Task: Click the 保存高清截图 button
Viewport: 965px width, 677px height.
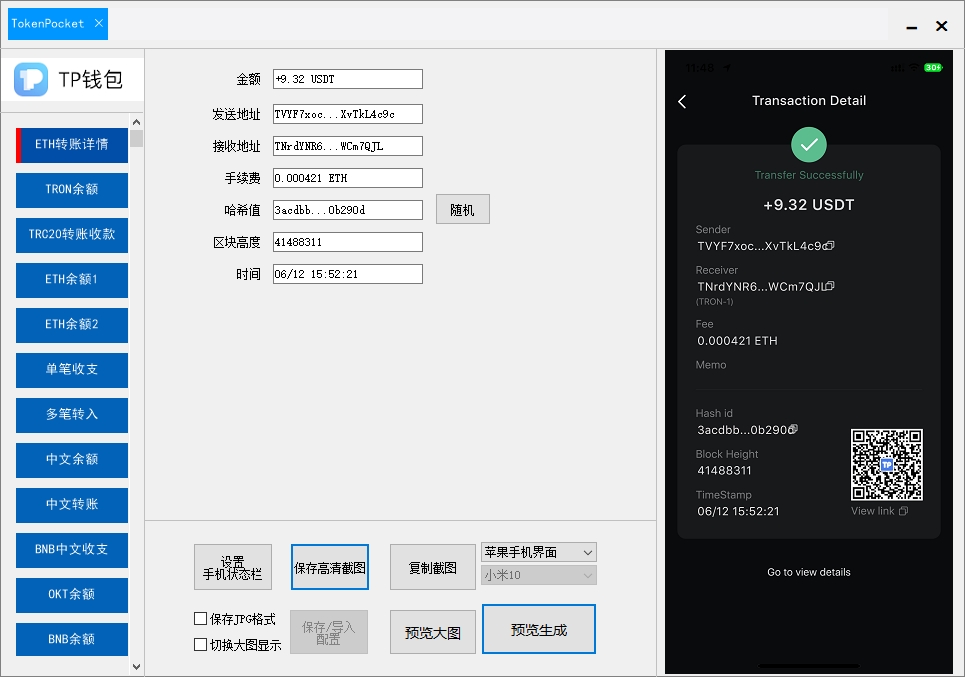Action: [x=330, y=567]
